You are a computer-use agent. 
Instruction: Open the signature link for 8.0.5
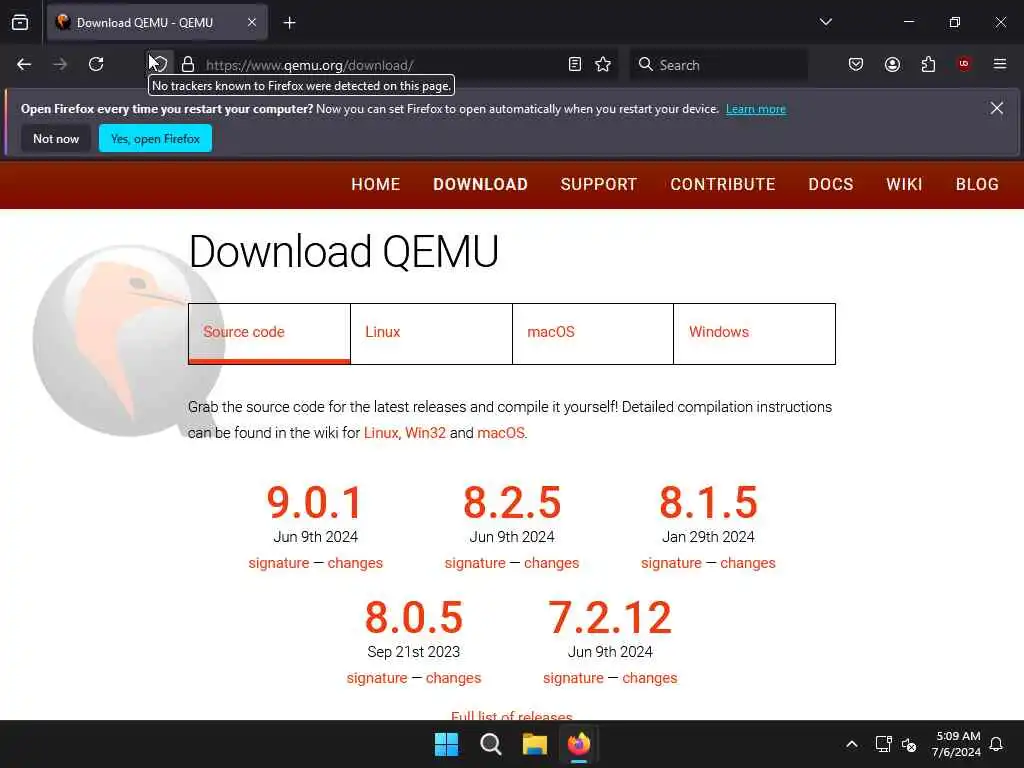click(377, 678)
